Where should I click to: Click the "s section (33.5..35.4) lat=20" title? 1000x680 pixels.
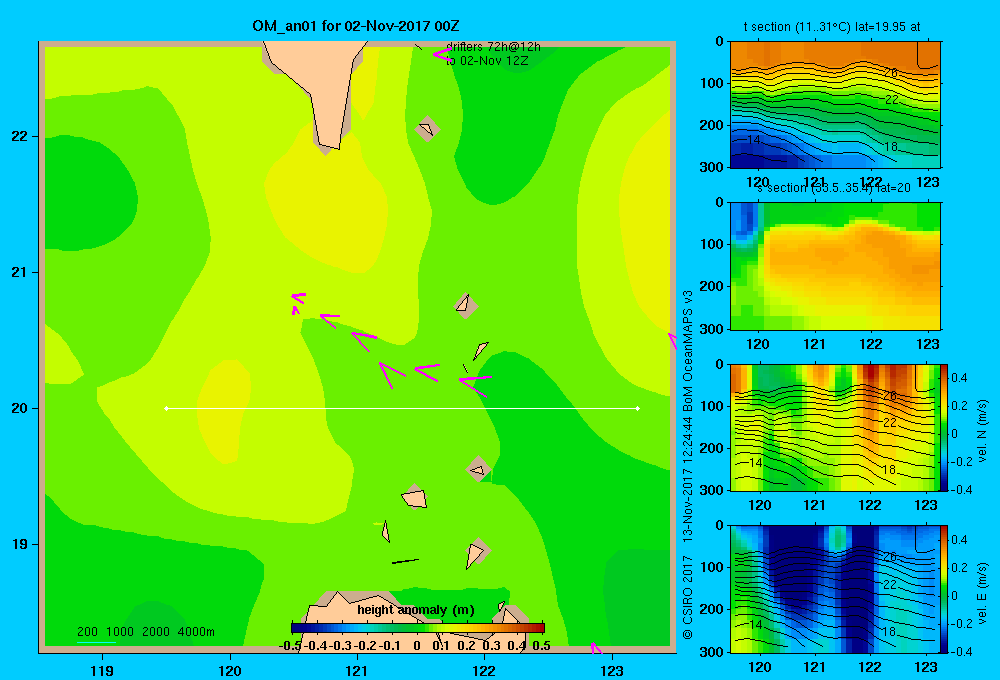(x=832, y=188)
